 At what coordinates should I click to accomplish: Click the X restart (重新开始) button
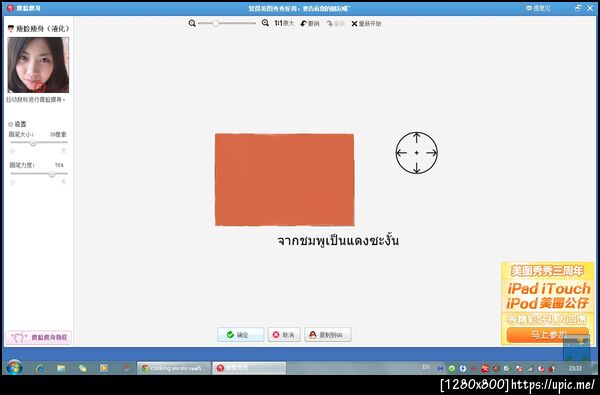pyautogui.click(x=366, y=23)
